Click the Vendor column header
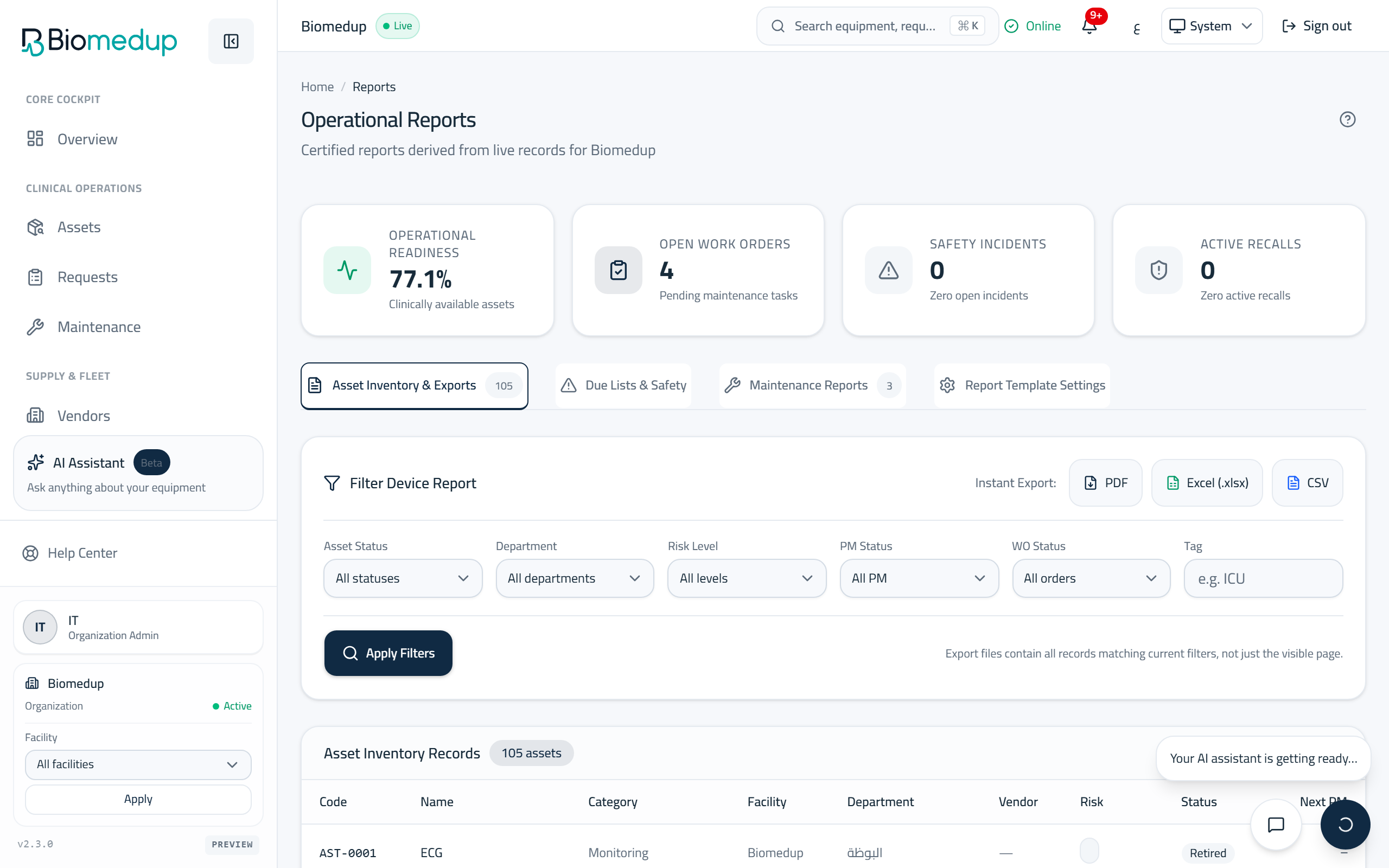Image resolution: width=1389 pixels, height=868 pixels. point(1018,801)
